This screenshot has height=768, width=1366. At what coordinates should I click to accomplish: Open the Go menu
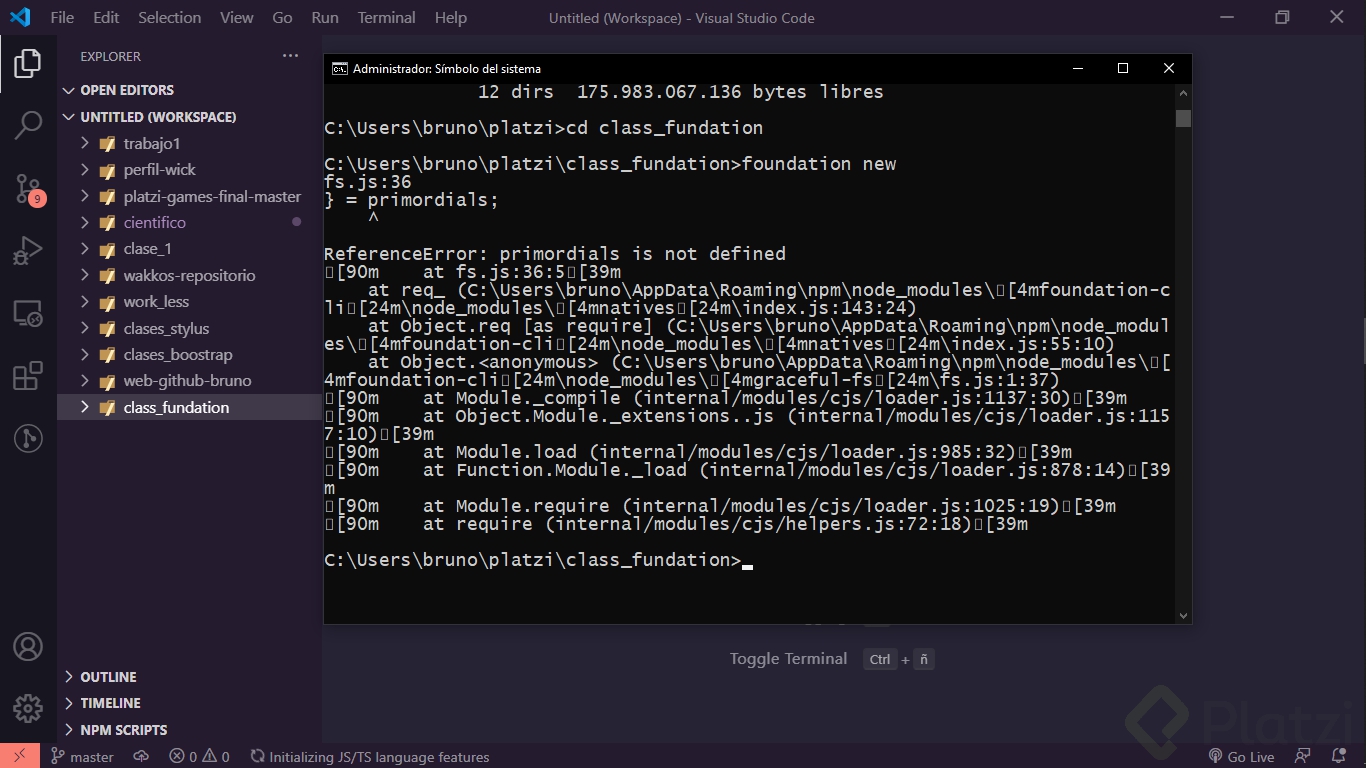click(283, 17)
